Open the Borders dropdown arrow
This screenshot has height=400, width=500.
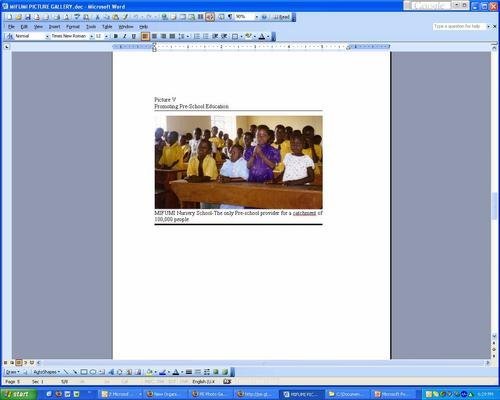(241, 36)
